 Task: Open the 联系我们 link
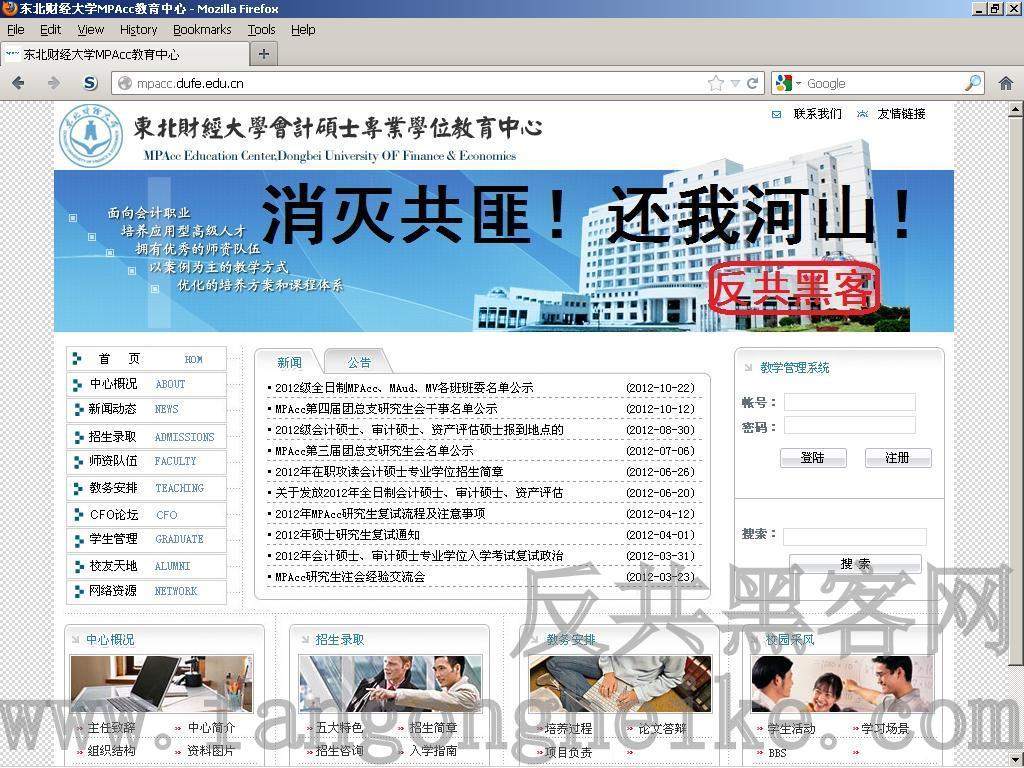tap(818, 114)
